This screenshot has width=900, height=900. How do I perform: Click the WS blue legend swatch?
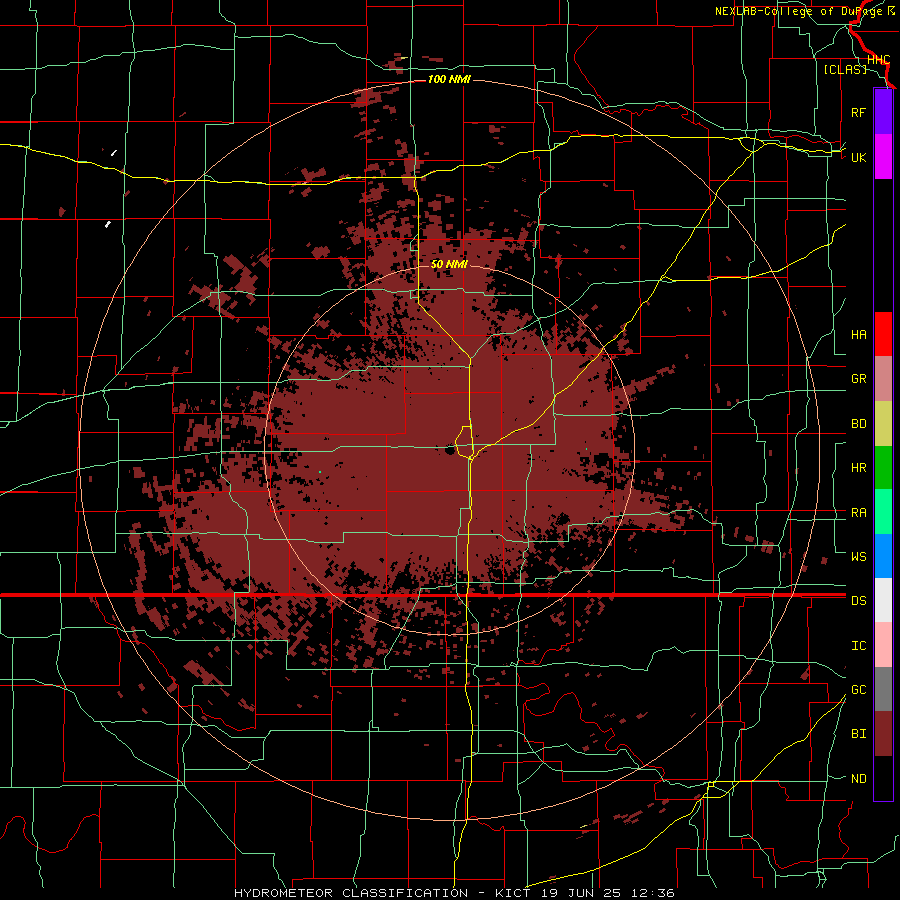tap(883, 556)
